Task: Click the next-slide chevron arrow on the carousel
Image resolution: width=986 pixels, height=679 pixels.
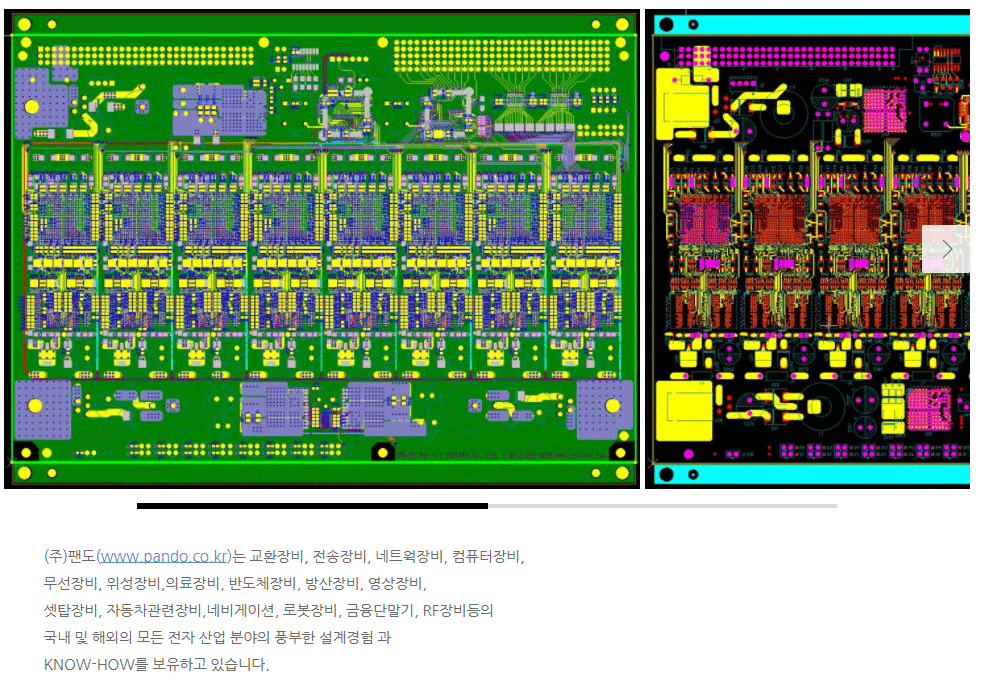Action: (946, 248)
